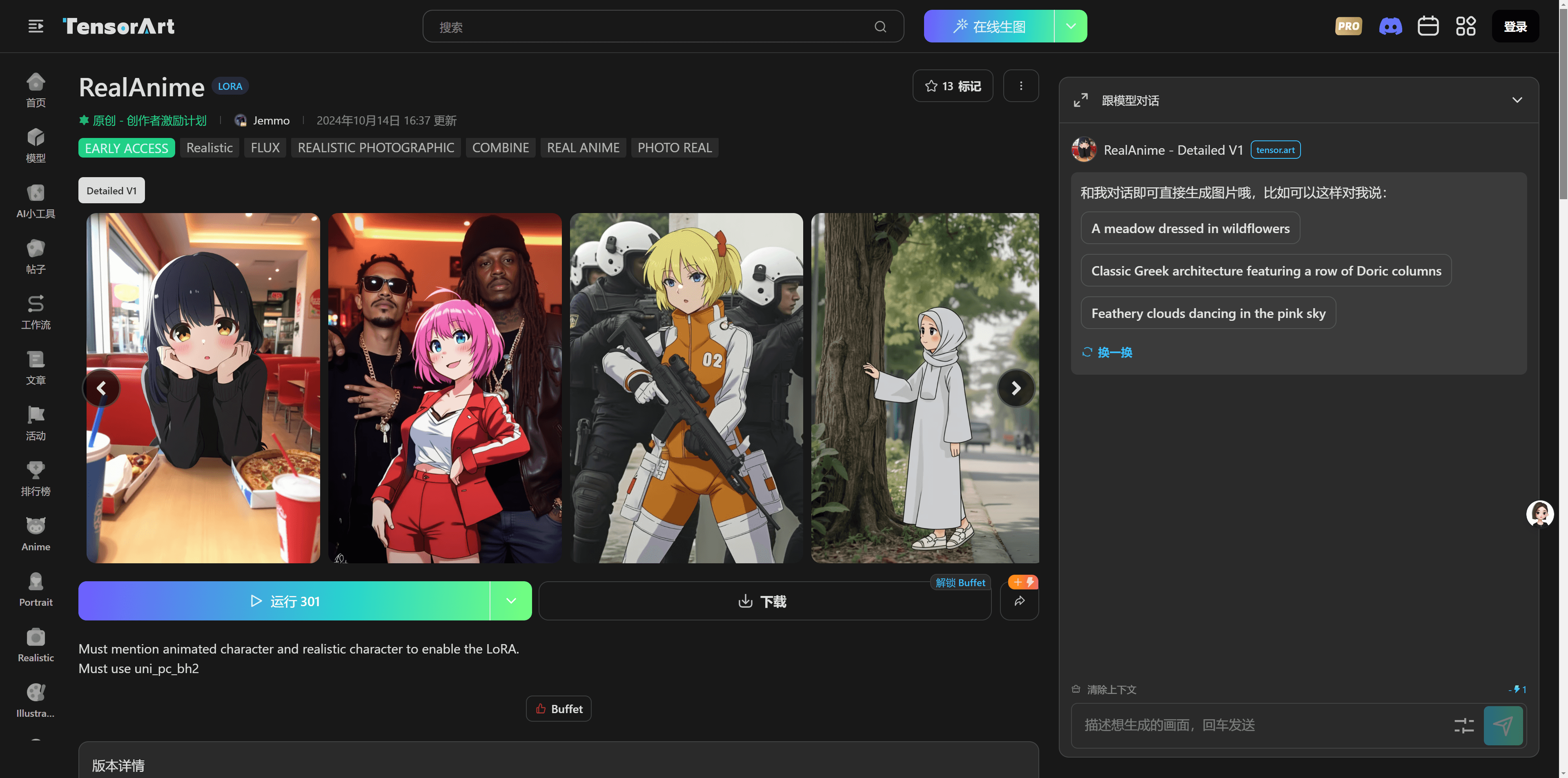The width and height of the screenshot is (1568, 778).
Task: Click the share arrow icon
Action: pyautogui.click(x=1020, y=602)
